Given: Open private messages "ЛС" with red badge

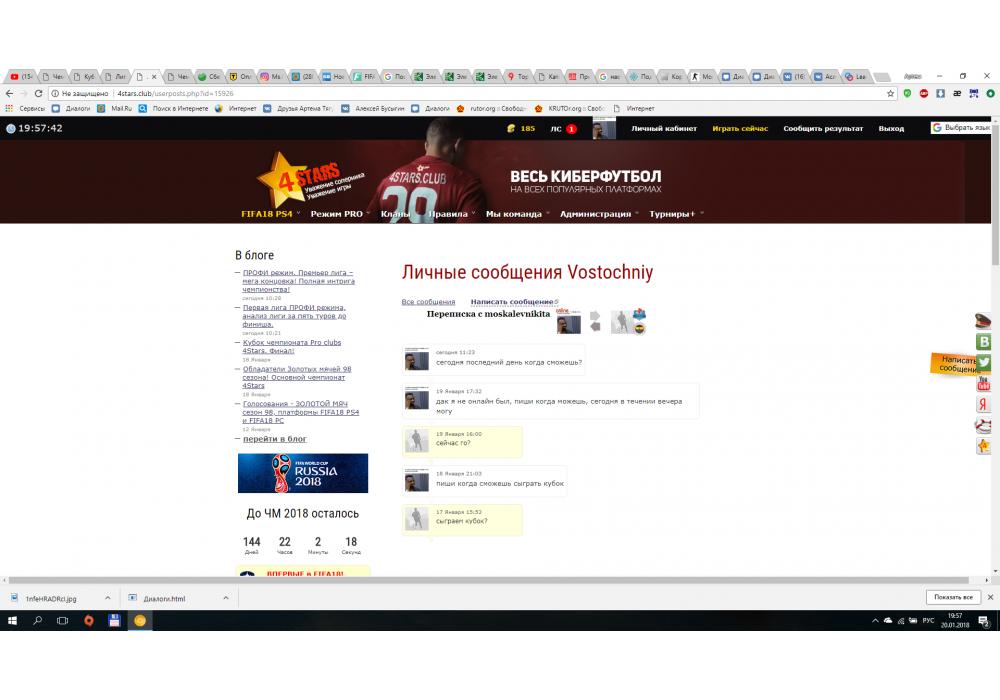Looking at the screenshot, I should coord(563,129).
